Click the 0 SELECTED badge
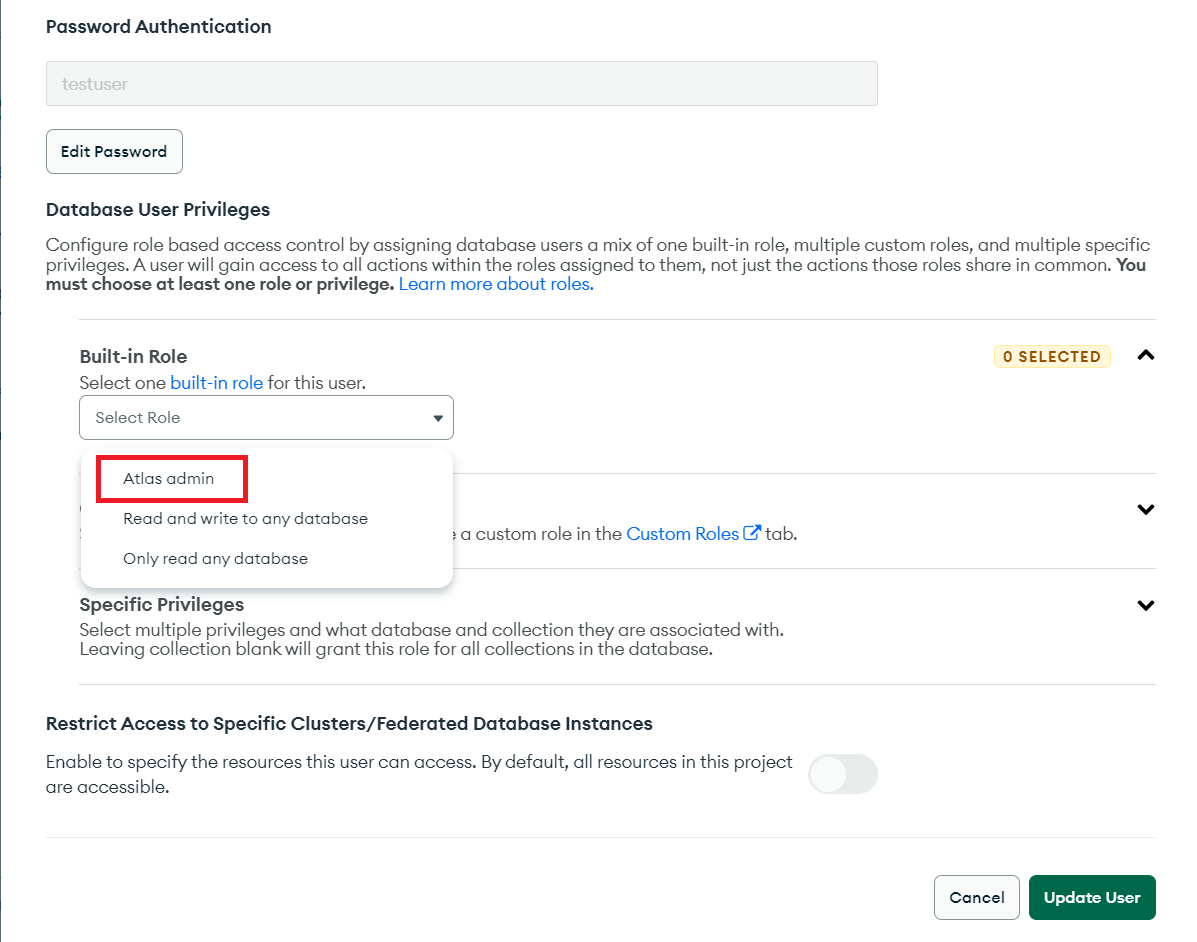 1052,356
